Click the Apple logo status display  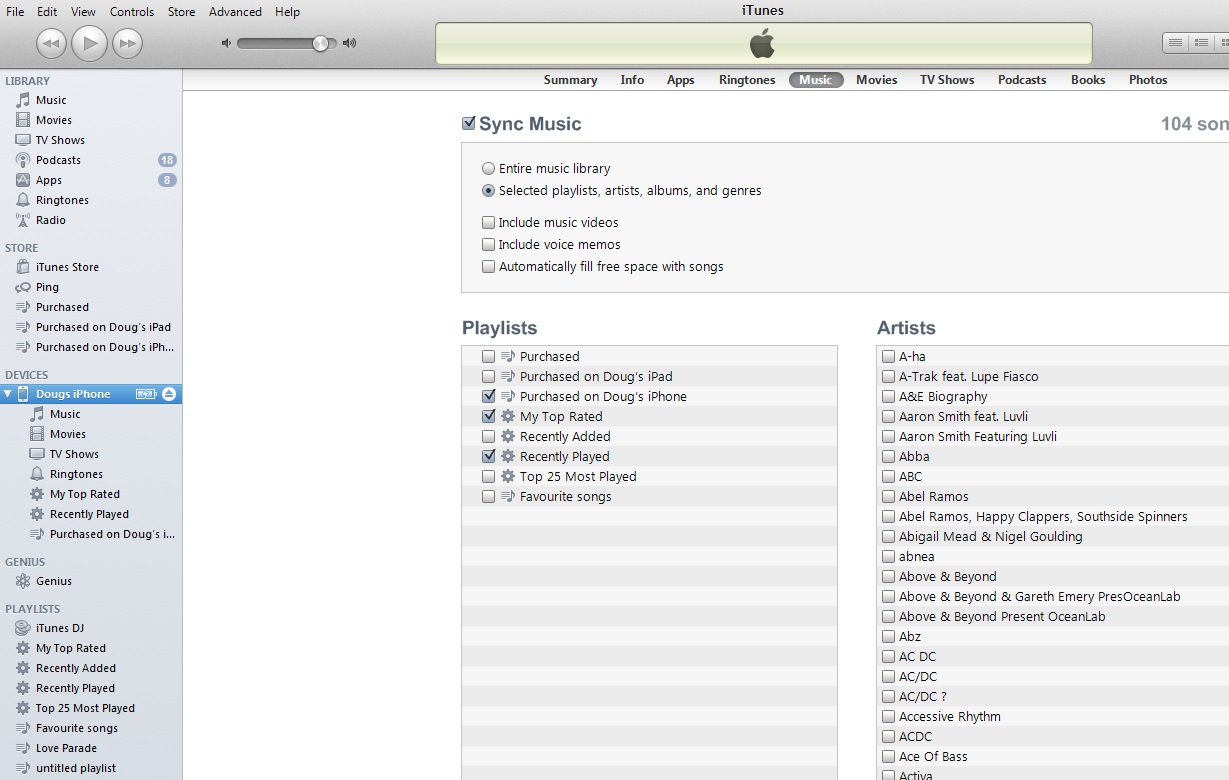pyautogui.click(x=763, y=43)
